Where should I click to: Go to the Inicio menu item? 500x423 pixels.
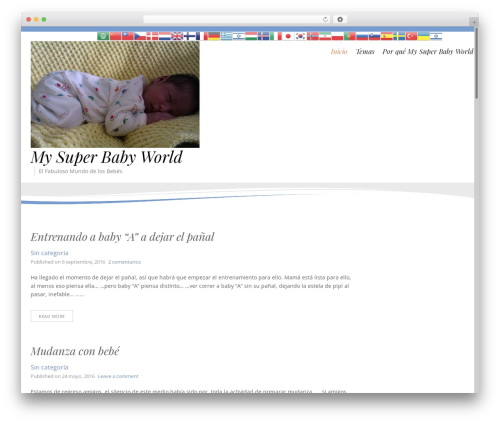(339, 51)
